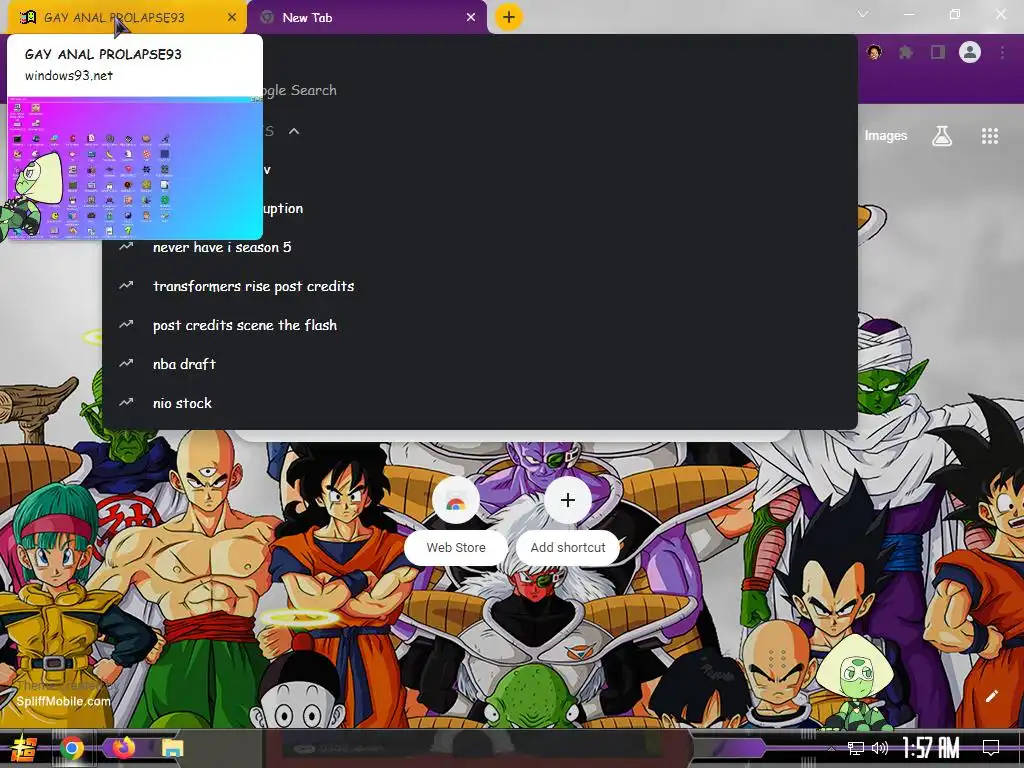Toggle the browser side panel
Image resolution: width=1024 pixels, height=768 pixels.
938,52
